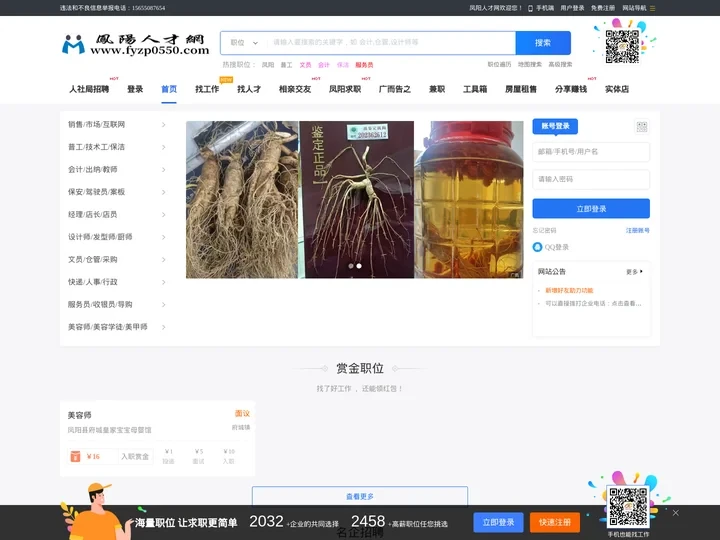Click 登录 in the navigation bar
Viewport: 720px width, 540px height.
coord(135,89)
